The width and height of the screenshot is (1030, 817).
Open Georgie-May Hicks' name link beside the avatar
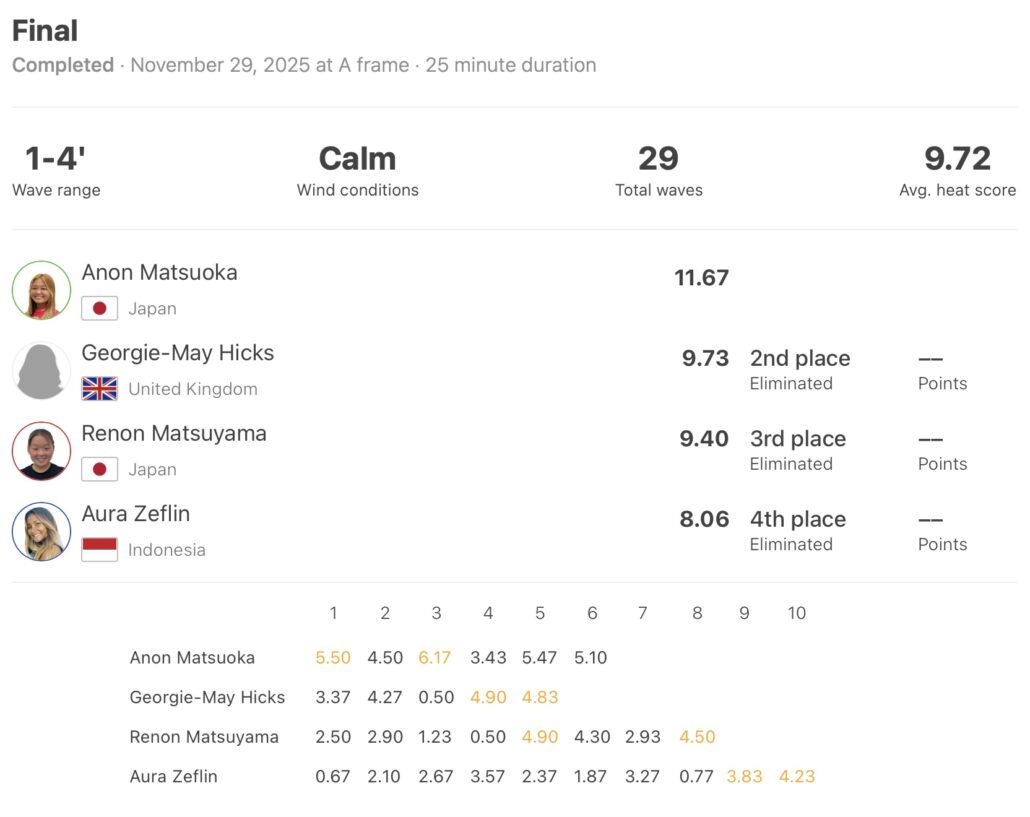pos(177,353)
